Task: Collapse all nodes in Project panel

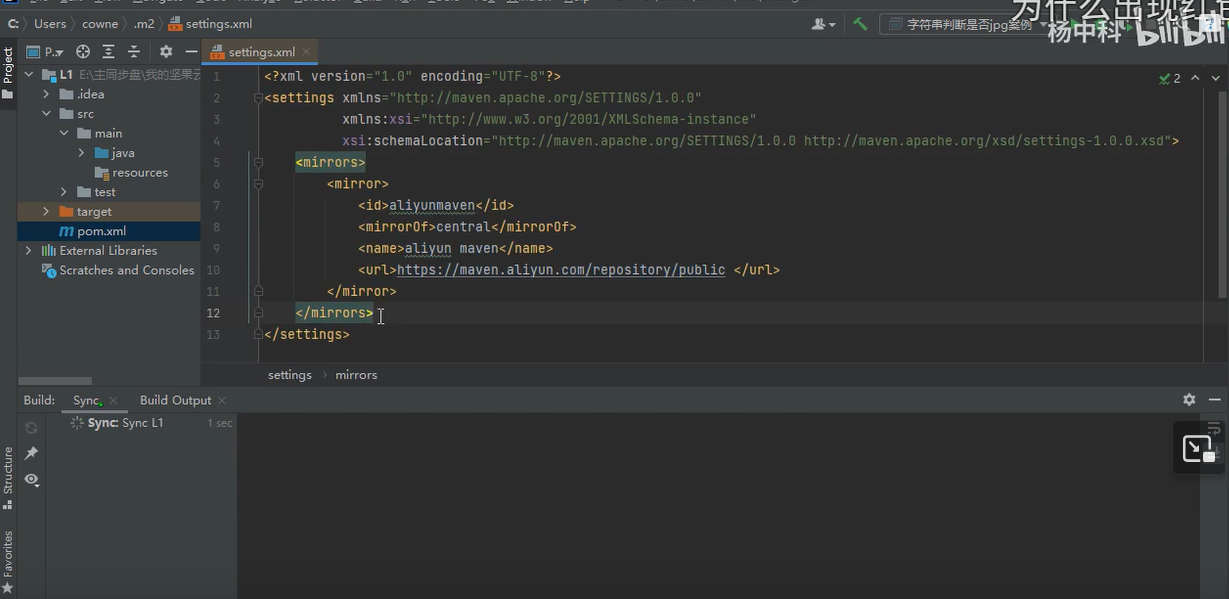Action: pos(134,52)
